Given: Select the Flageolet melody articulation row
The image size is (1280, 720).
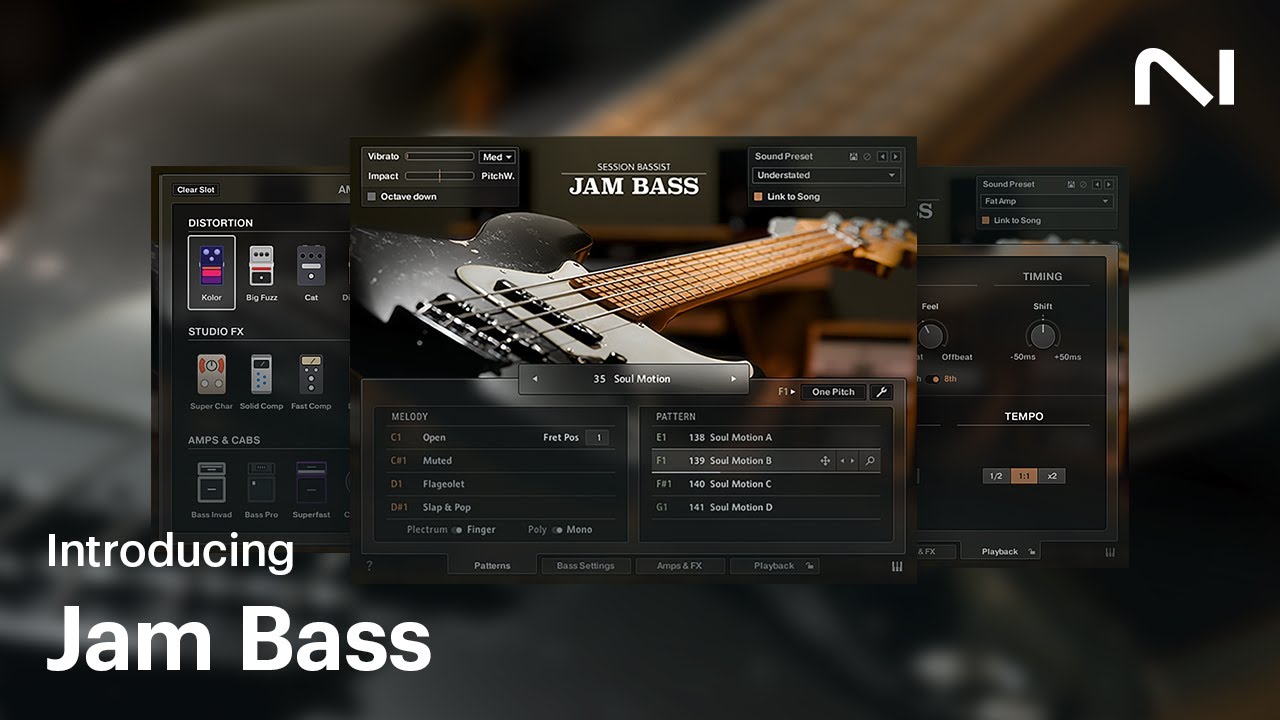Looking at the screenshot, I should point(501,484).
